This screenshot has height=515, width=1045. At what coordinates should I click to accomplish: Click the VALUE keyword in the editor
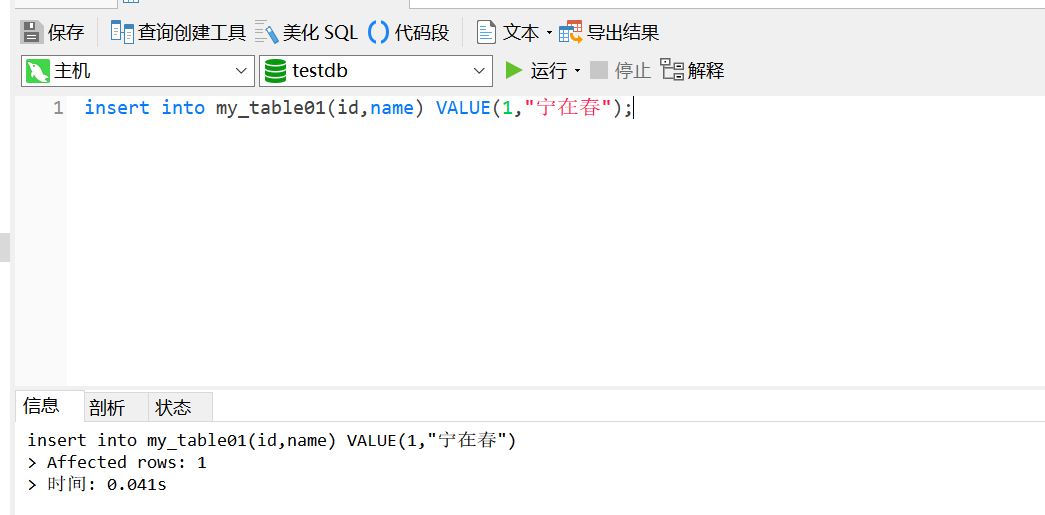coord(464,108)
